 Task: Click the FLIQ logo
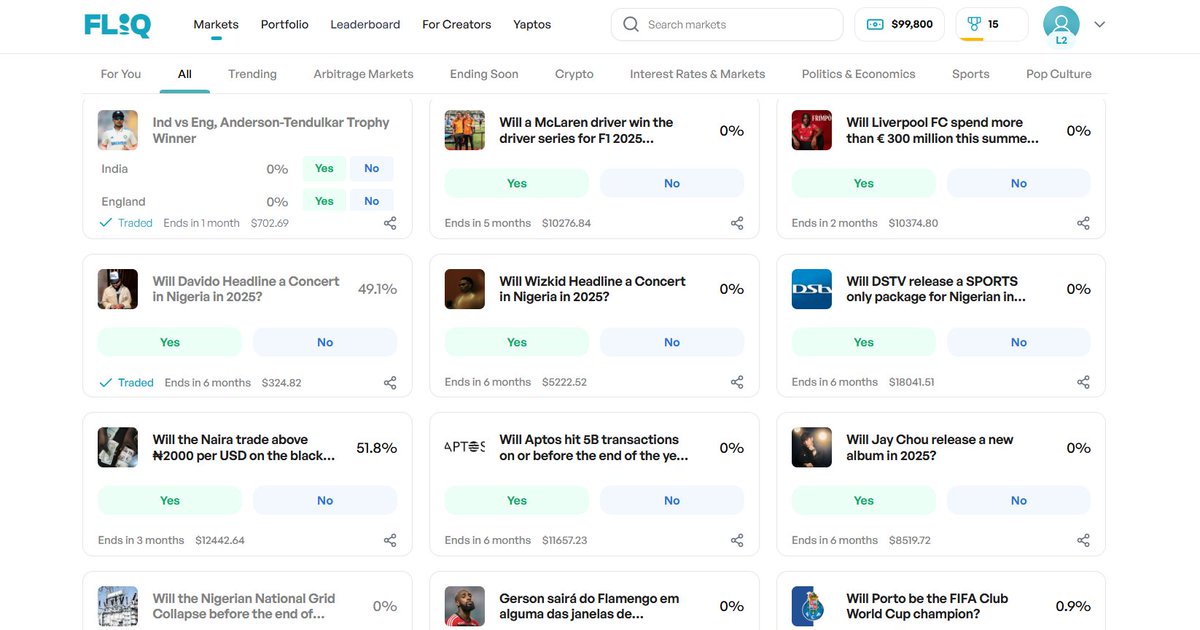click(118, 25)
